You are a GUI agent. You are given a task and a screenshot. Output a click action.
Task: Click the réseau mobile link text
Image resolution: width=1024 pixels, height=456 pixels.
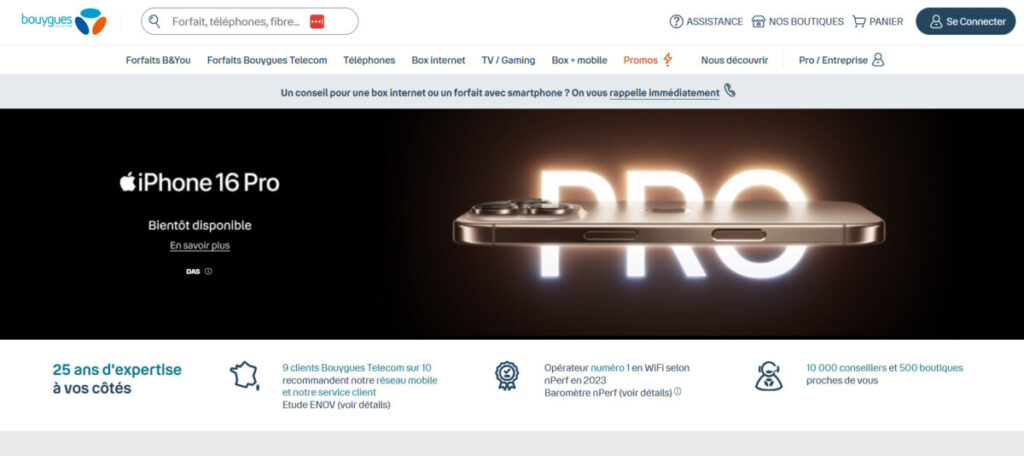[x=407, y=380]
